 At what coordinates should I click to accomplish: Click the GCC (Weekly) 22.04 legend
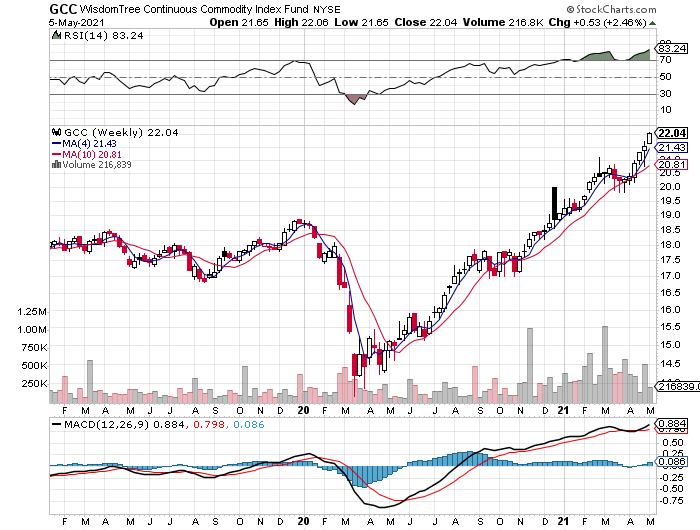pos(121,133)
